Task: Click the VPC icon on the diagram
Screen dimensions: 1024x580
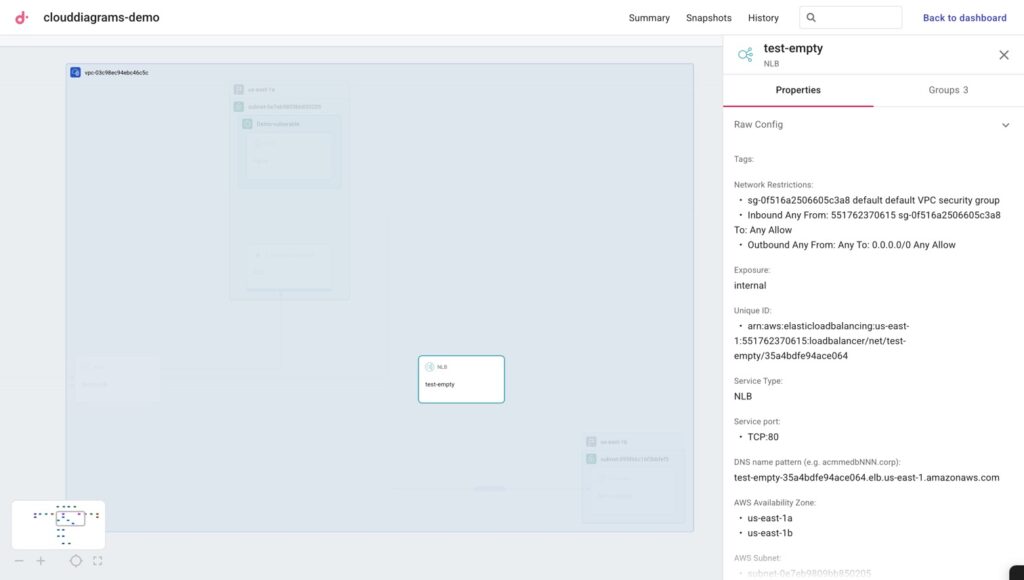Action: point(76,72)
